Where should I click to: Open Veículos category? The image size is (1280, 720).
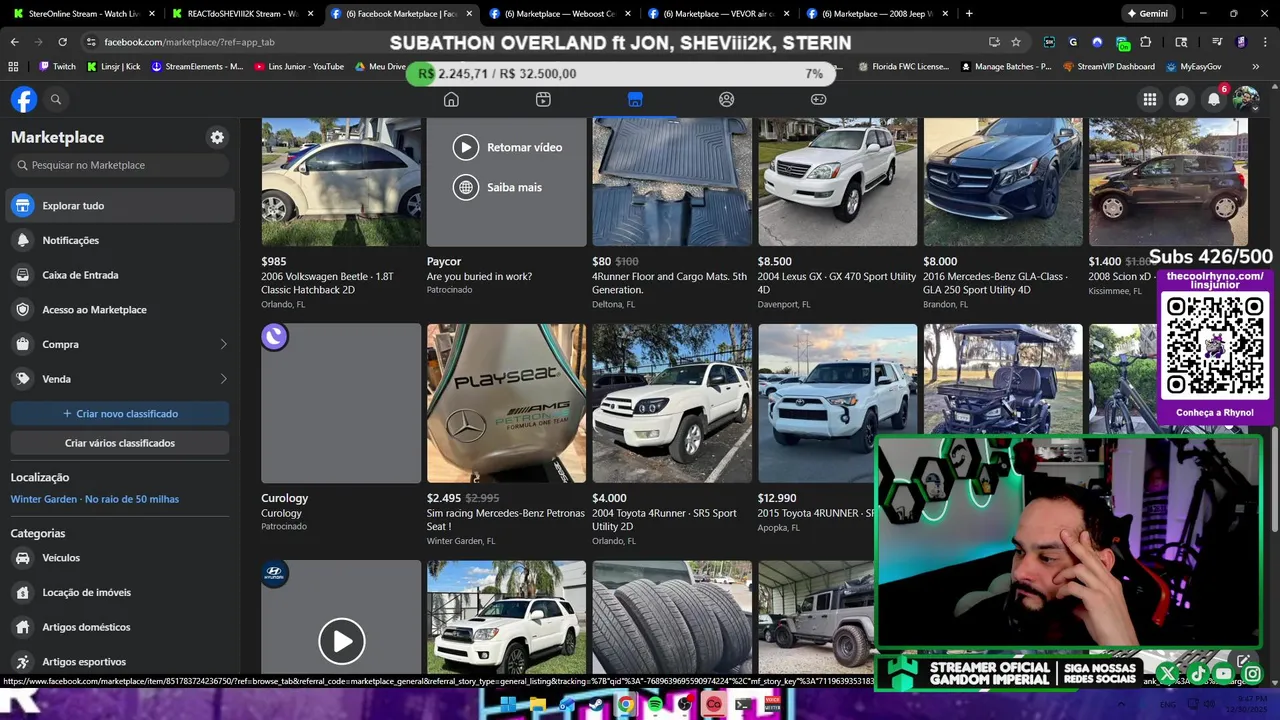click(120, 558)
